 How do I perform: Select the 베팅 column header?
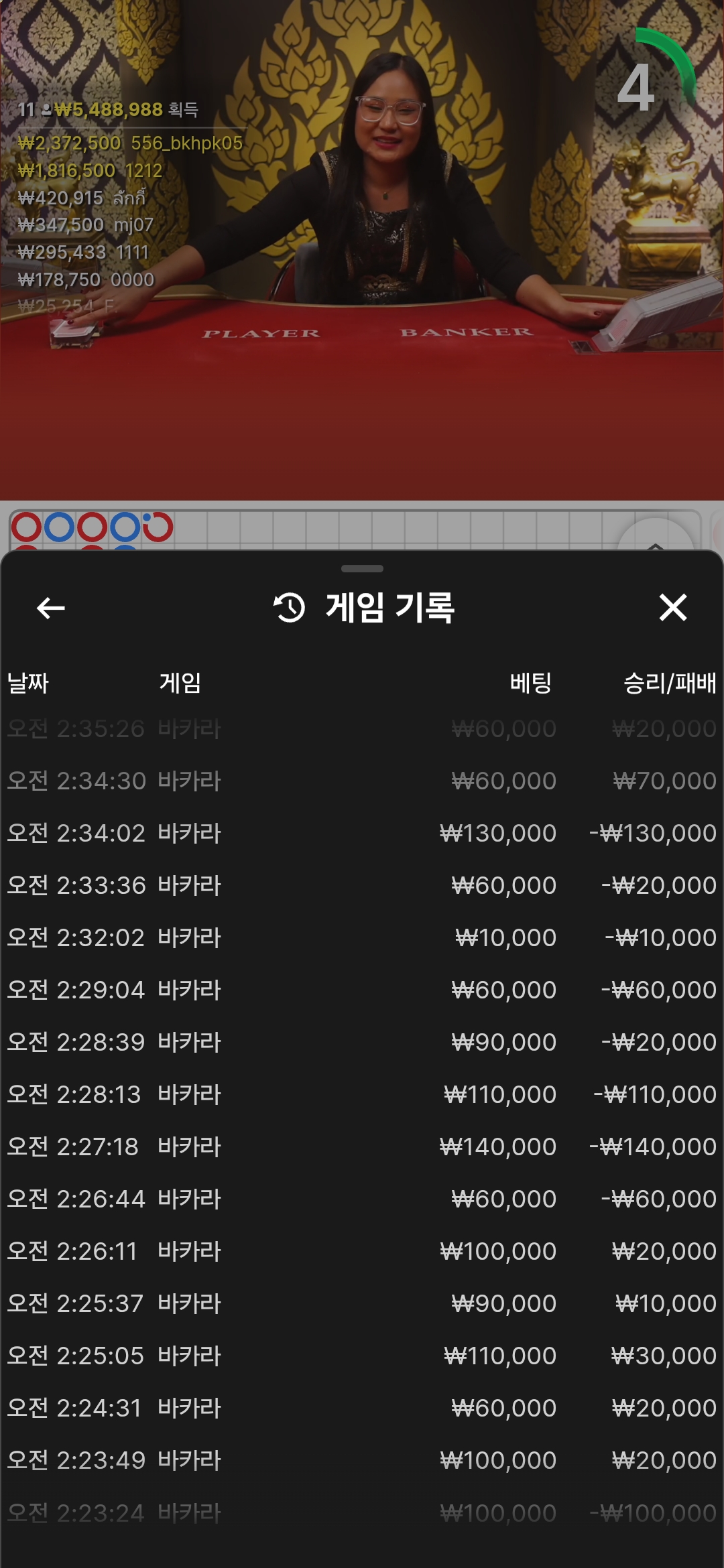pyautogui.click(x=530, y=683)
